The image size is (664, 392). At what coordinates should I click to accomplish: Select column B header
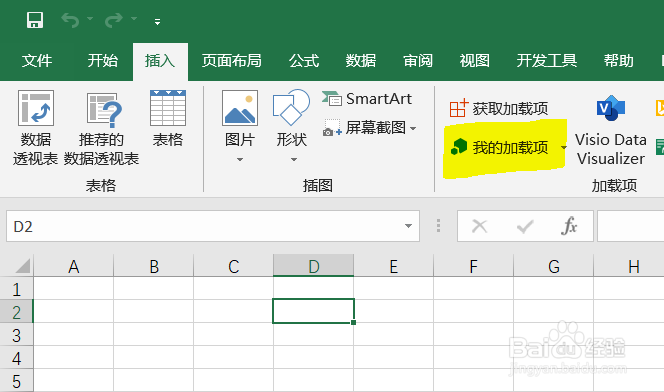(153, 266)
